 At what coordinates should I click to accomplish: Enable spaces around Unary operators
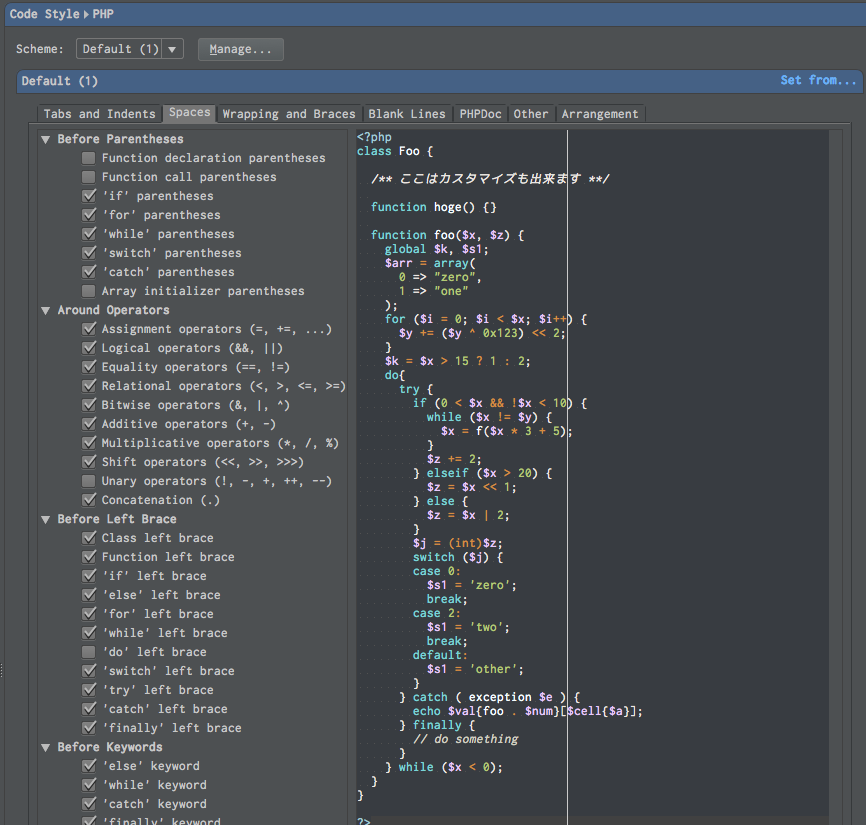click(x=88, y=481)
